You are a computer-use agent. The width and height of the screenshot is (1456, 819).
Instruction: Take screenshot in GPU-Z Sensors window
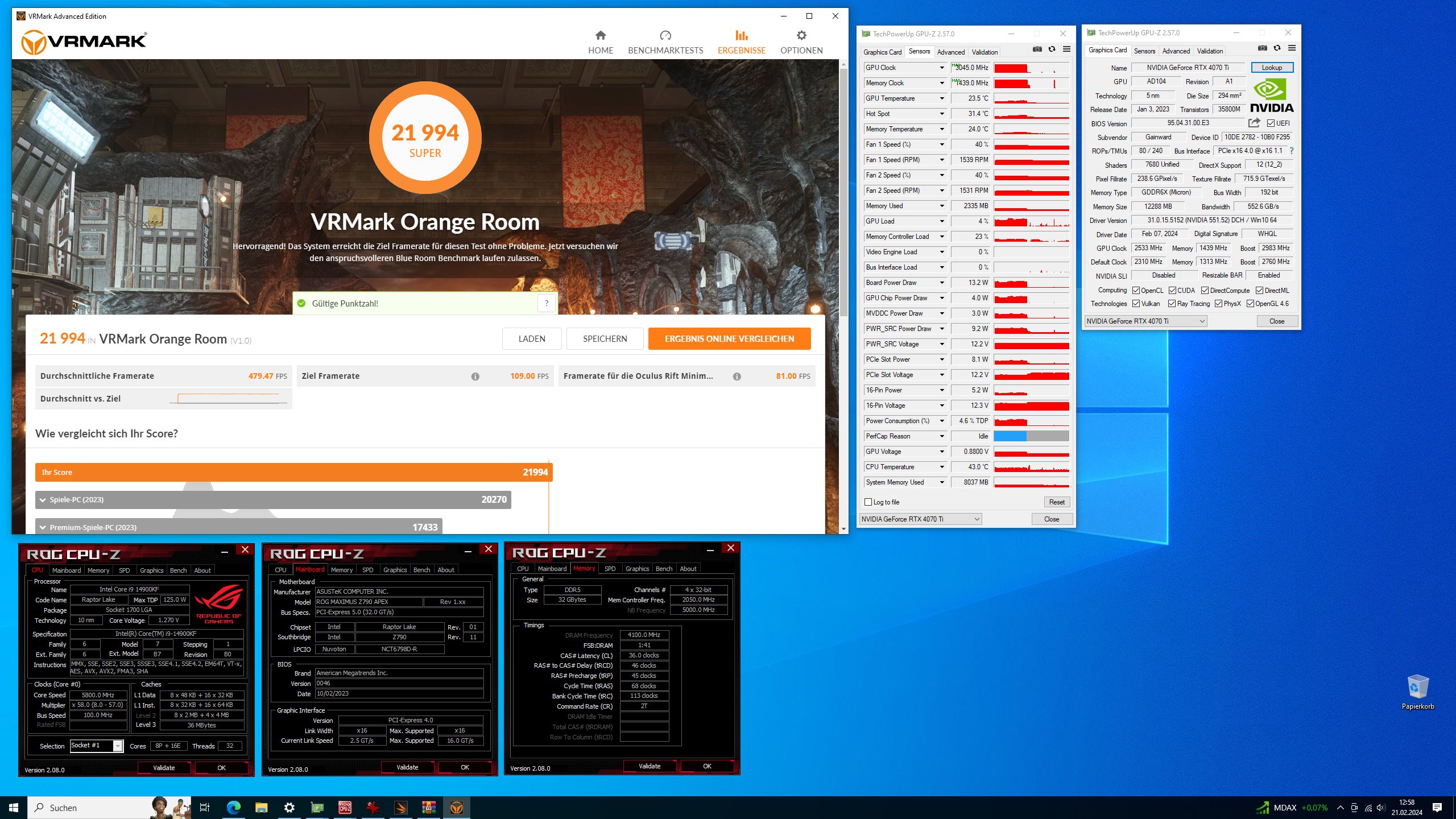(1037, 49)
